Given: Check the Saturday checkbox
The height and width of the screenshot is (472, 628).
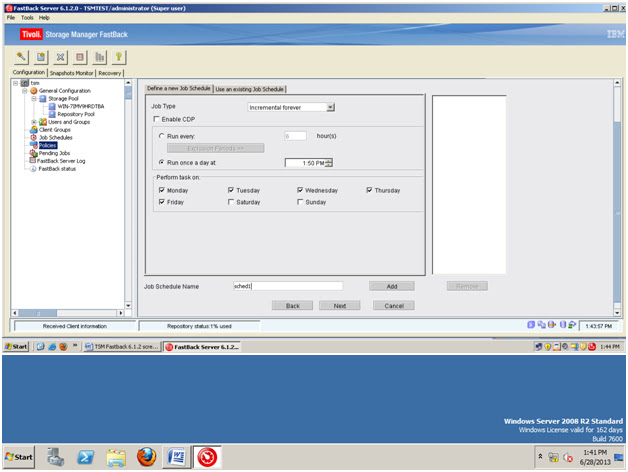Looking at the screenshot, I should (x=231, y=202).
